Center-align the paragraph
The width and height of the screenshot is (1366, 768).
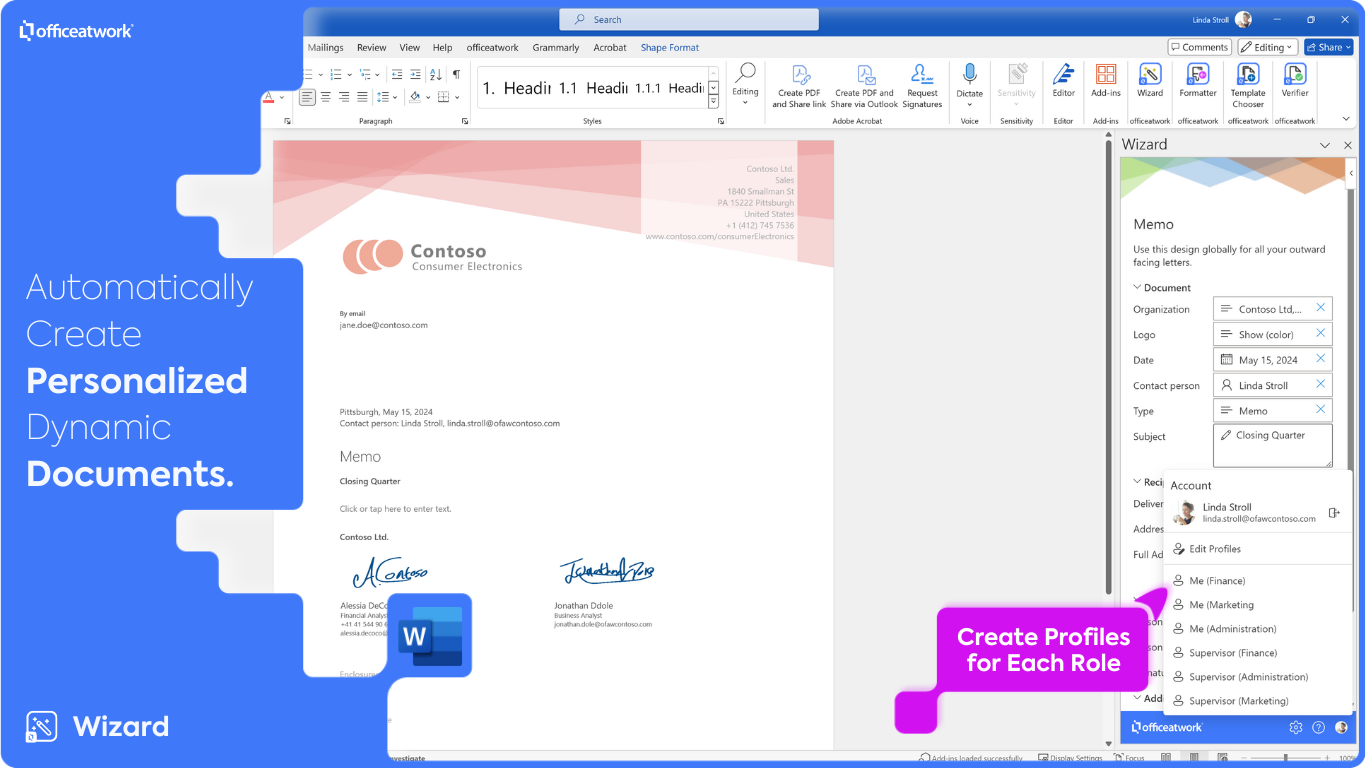[326, 97]
